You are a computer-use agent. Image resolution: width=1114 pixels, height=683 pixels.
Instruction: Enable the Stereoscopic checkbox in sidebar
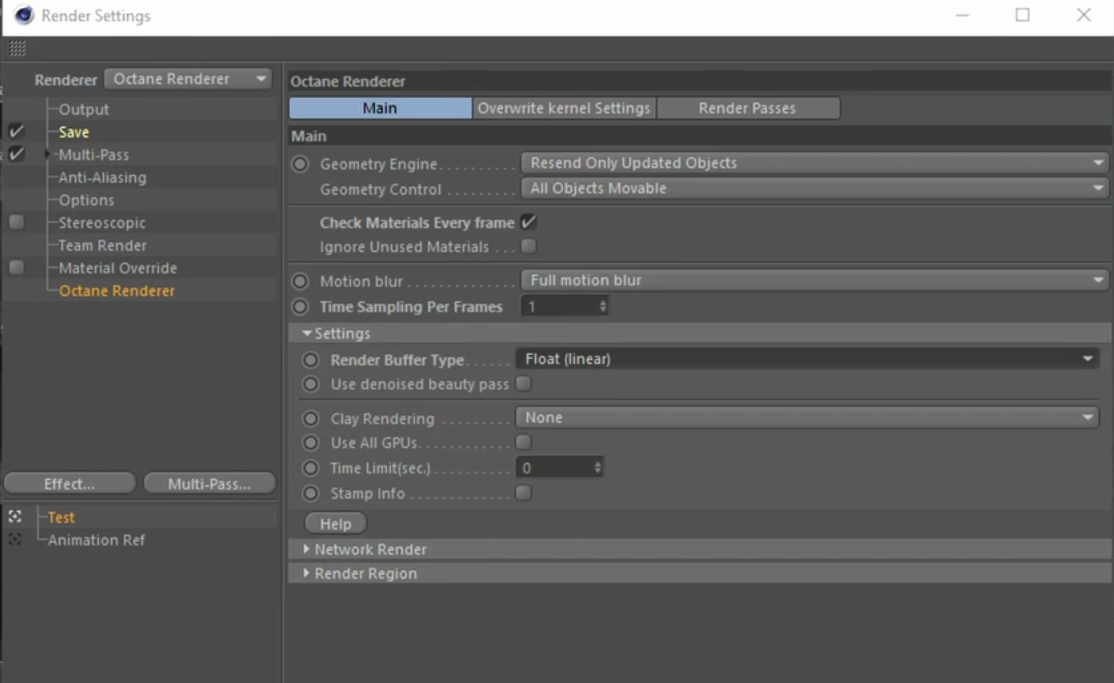click(x=16, y=222)
